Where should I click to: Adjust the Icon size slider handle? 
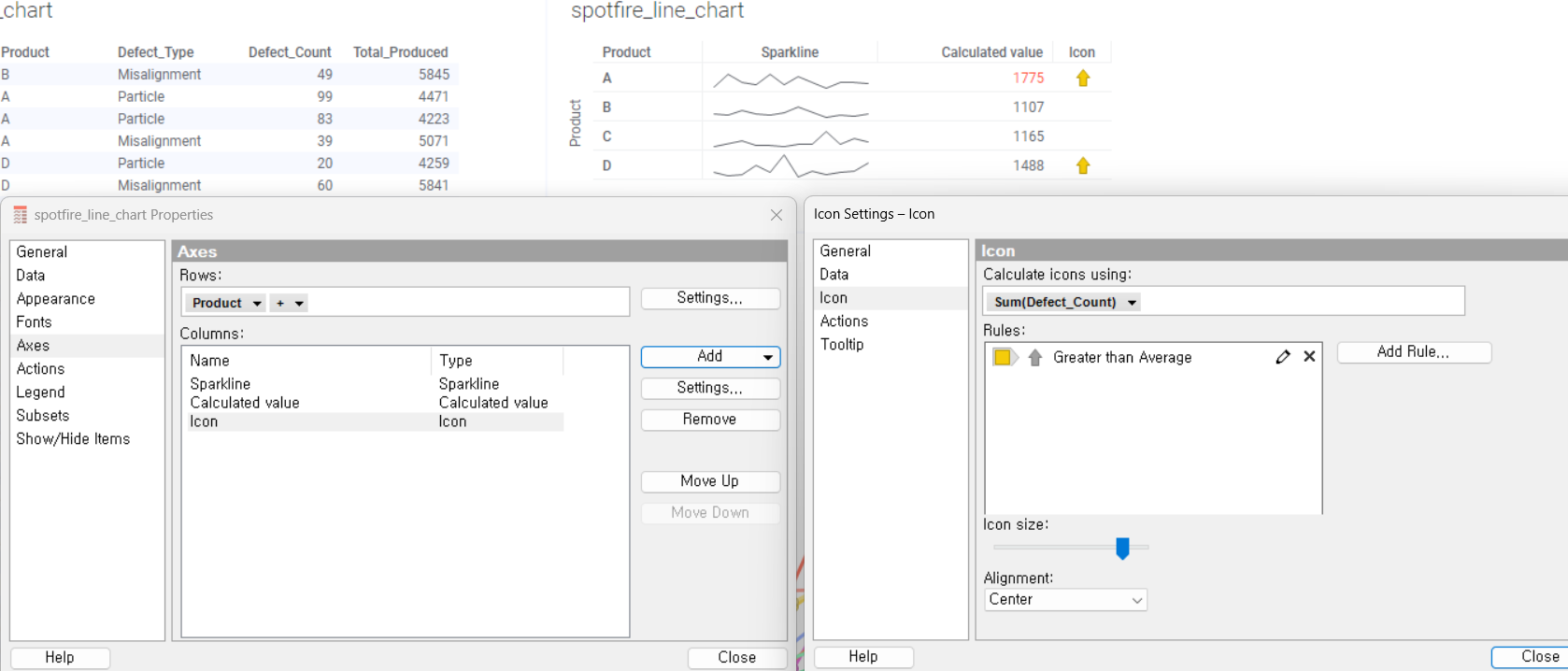[x=1122, y=549]
